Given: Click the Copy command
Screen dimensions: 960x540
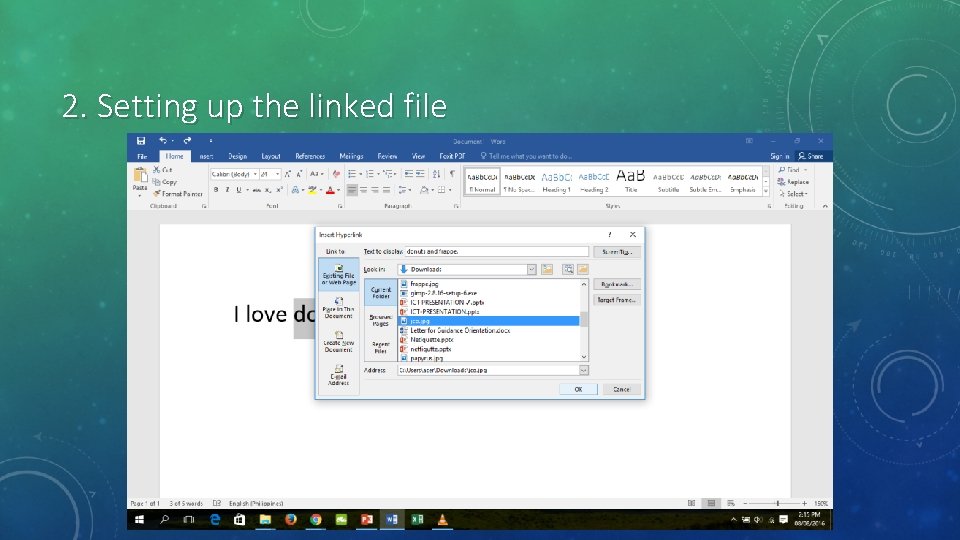Looking at the screenshot, I should tap(165, 182).
